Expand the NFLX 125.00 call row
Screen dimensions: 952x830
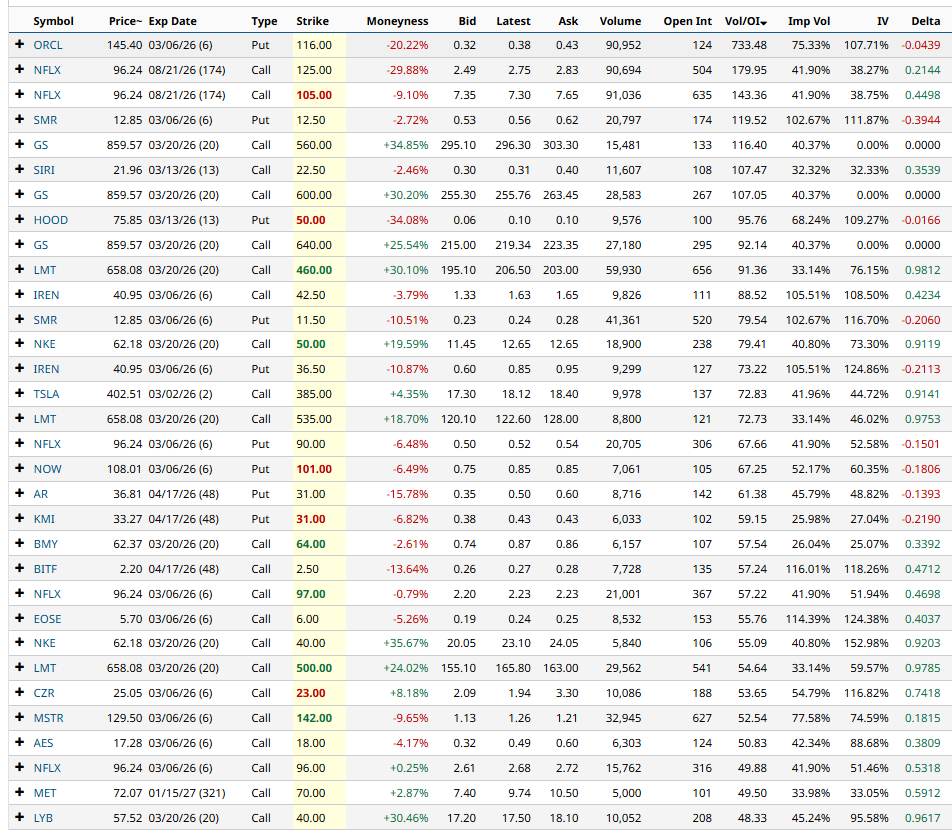click(19, 70)
